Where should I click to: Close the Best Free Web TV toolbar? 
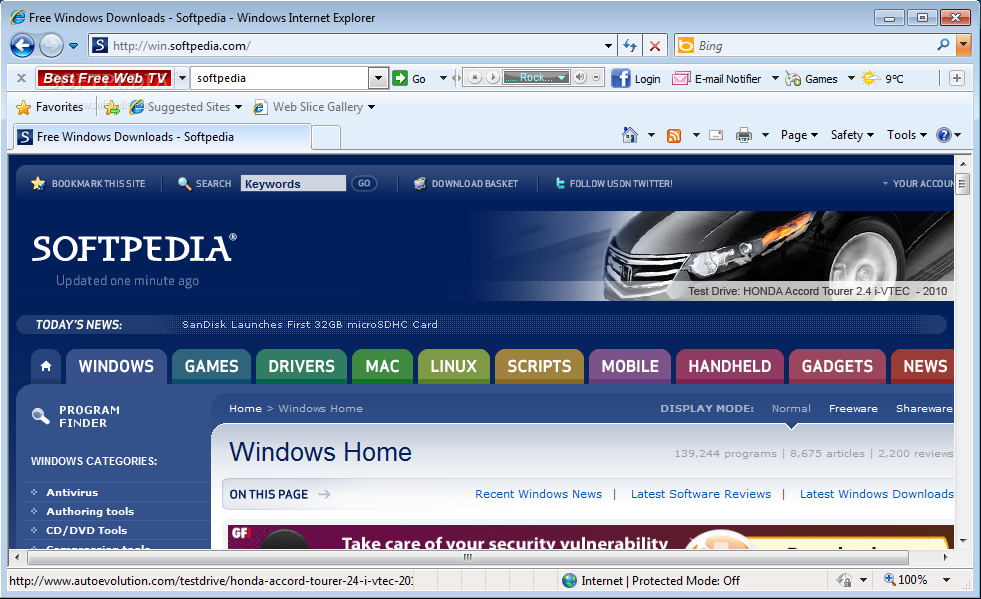click(21, 78)
